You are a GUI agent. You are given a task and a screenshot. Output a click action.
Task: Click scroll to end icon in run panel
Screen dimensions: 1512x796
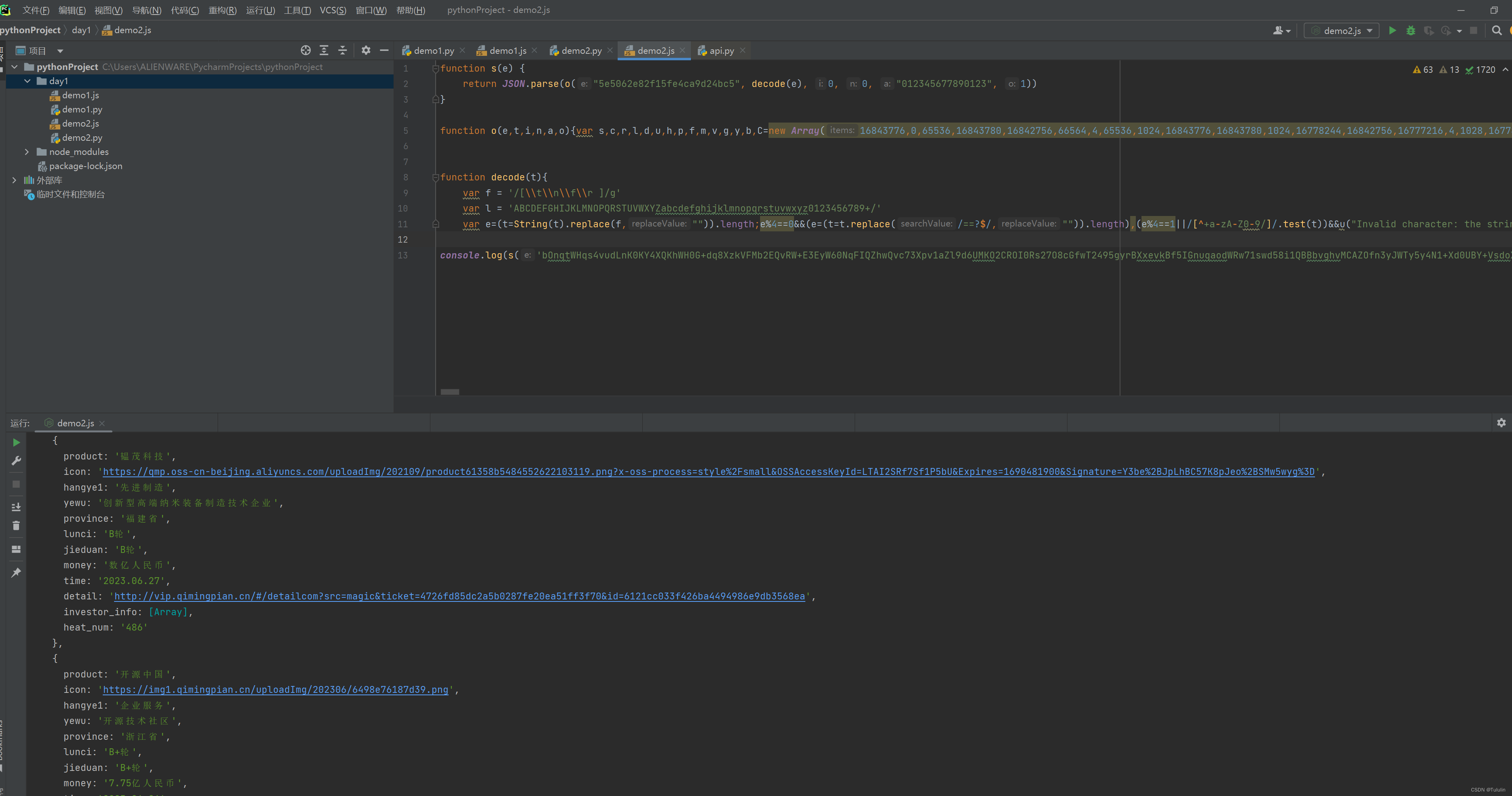tap(17, 506)
